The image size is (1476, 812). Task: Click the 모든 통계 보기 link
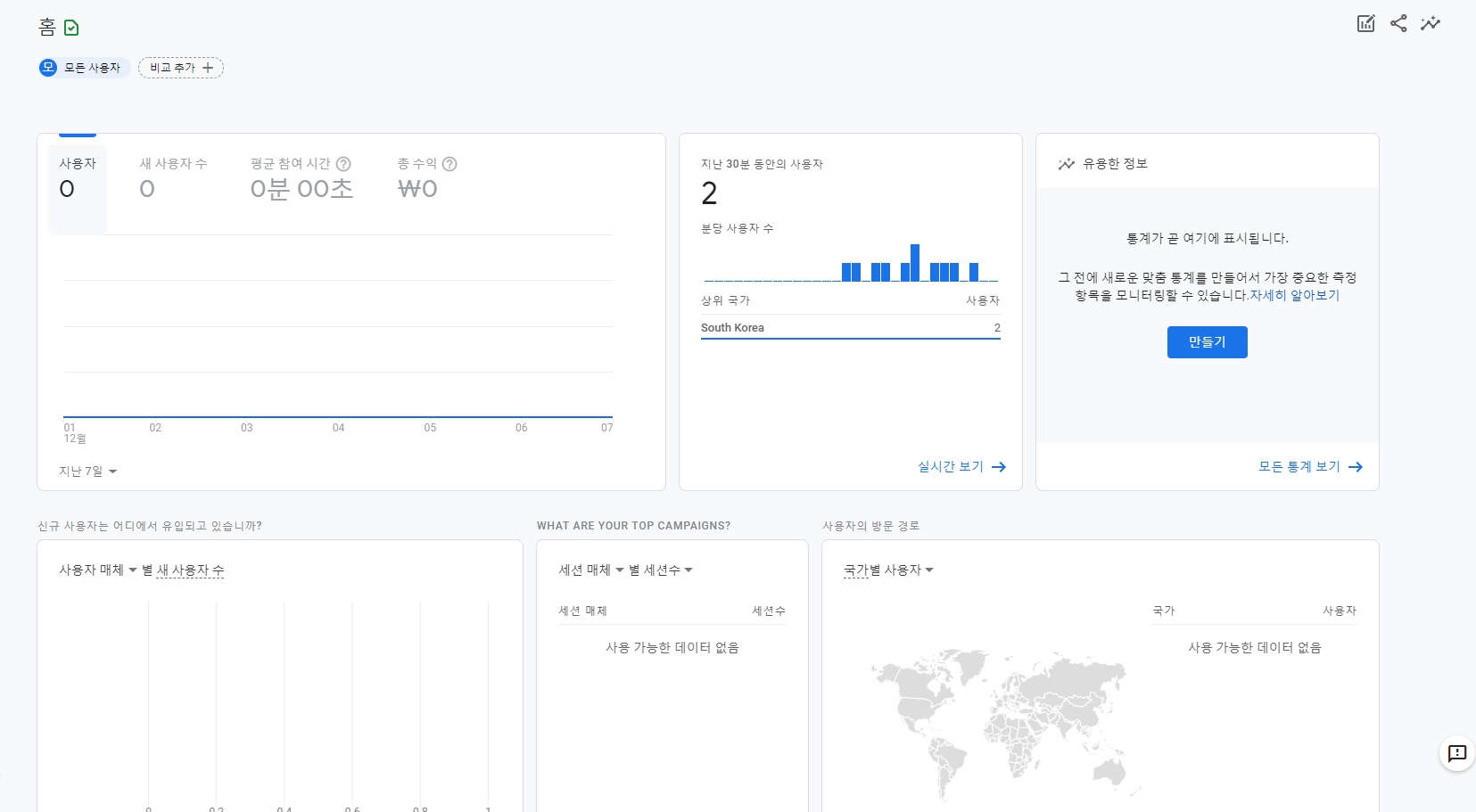(1299, 467)
